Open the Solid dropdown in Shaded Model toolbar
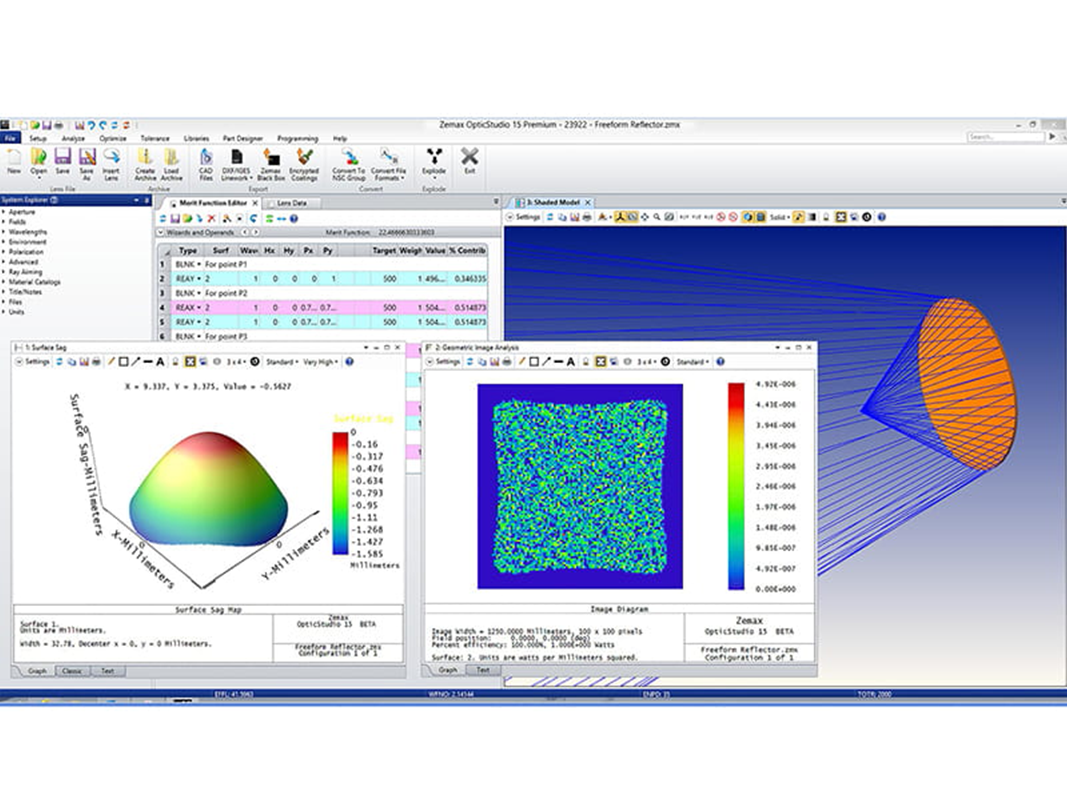This screenshot has width=1067, height=800. pos(779,217)
